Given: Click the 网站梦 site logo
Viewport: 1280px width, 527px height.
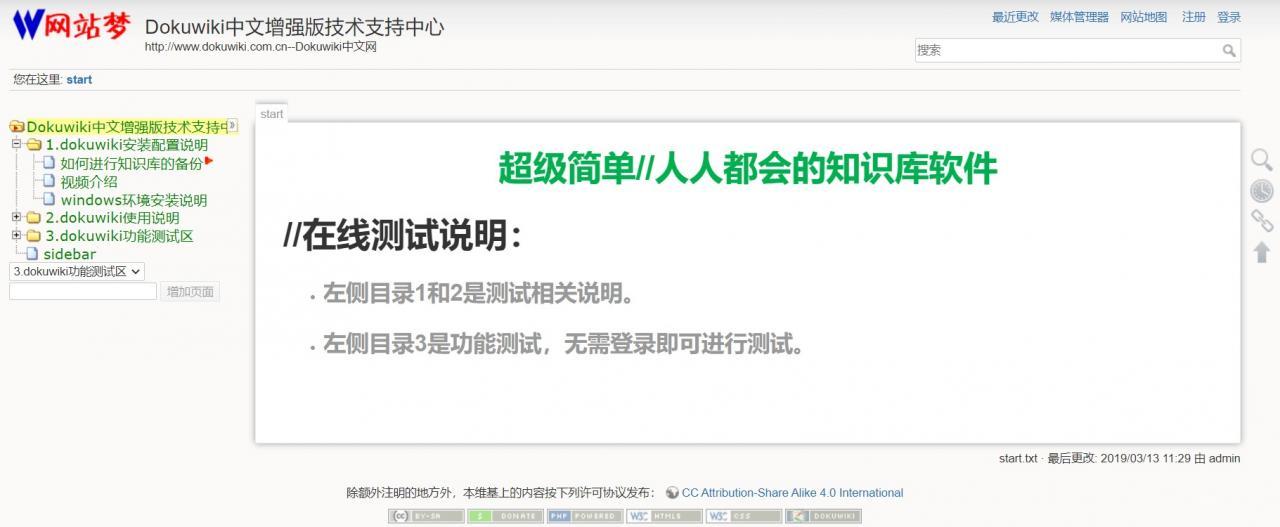Looking at the screenshot, I should (x=71, y=25).
